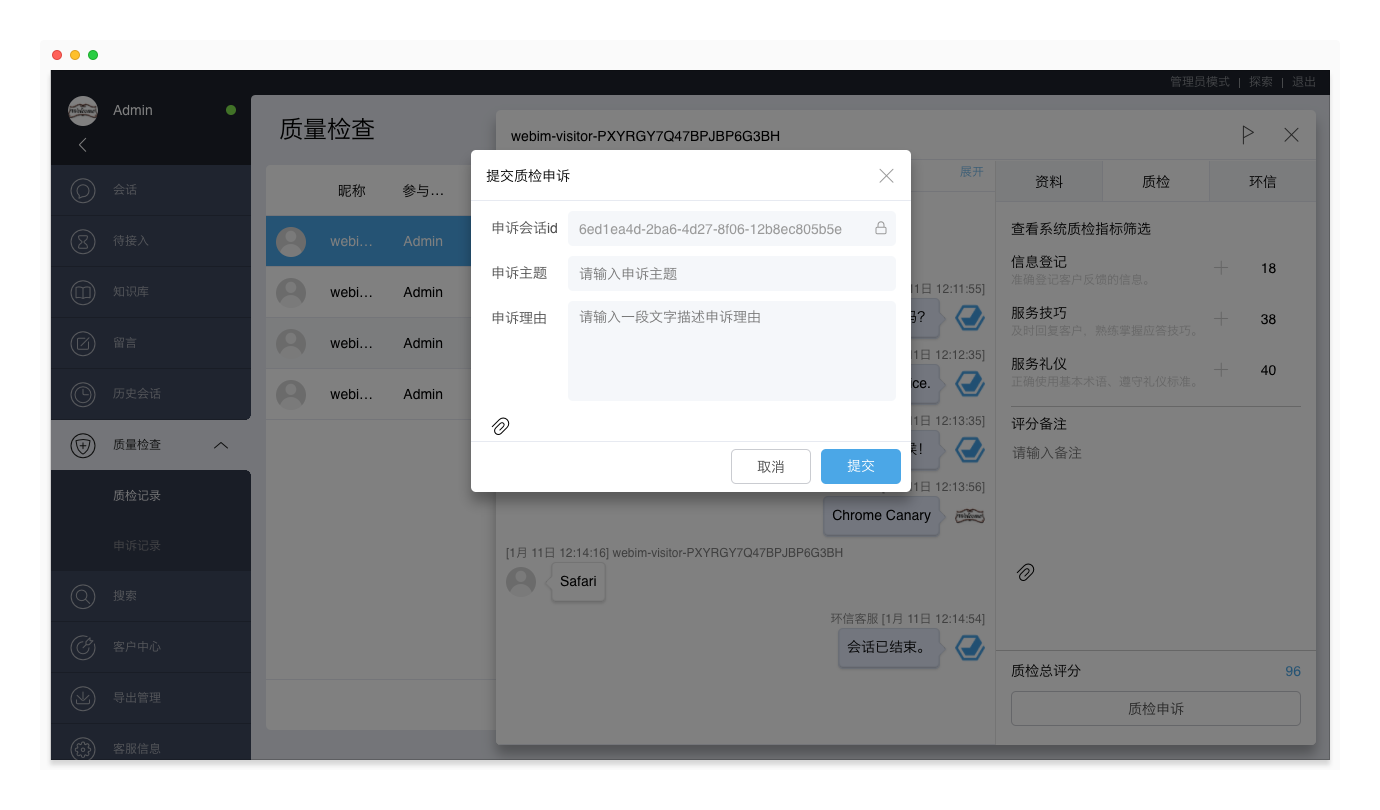Screen dimensions: 1380x810
Task: Click the 提交 submit button
Action: tap(860, 466)
